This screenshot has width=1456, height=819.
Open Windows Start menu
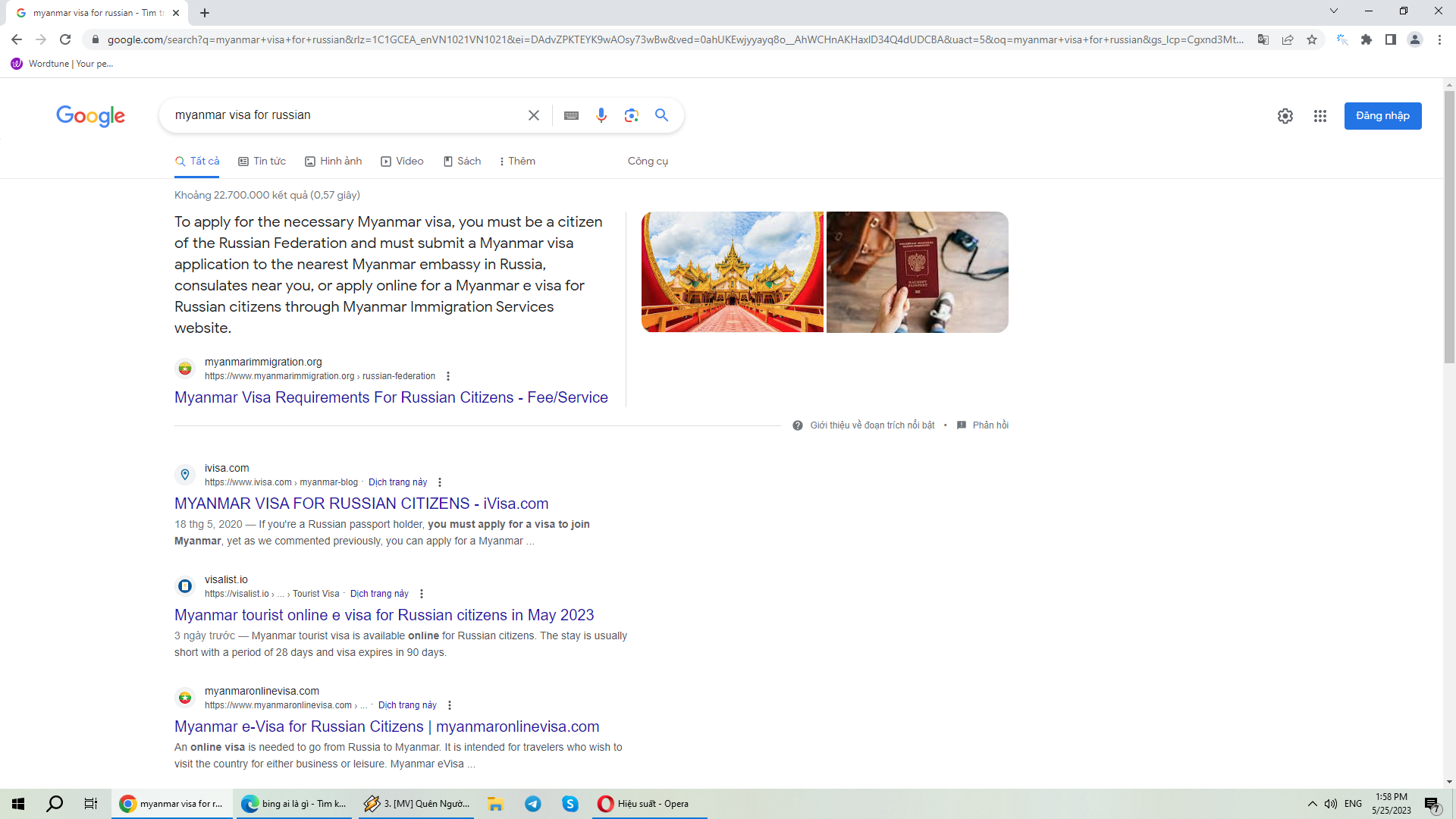(x=18, y=804)
